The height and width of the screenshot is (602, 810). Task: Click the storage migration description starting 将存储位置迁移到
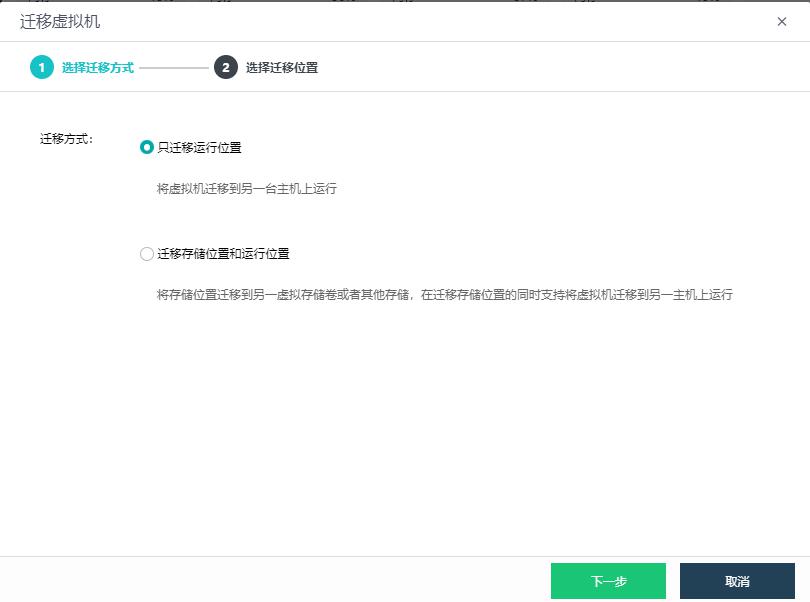click(x=444, y=295)
